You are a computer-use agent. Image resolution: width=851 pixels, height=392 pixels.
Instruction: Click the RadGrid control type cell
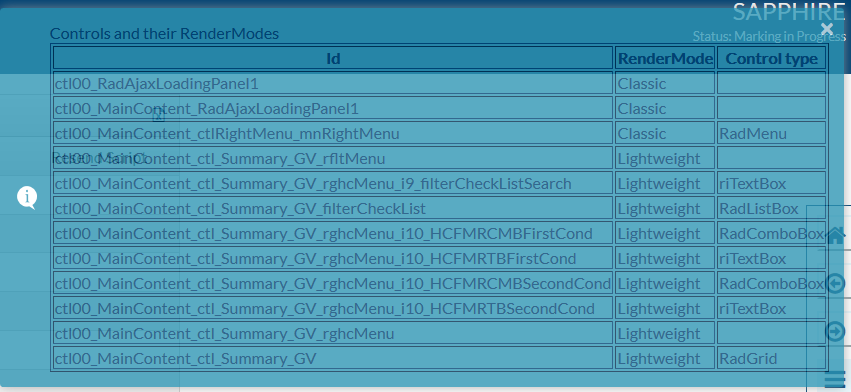tap(771, 358)
